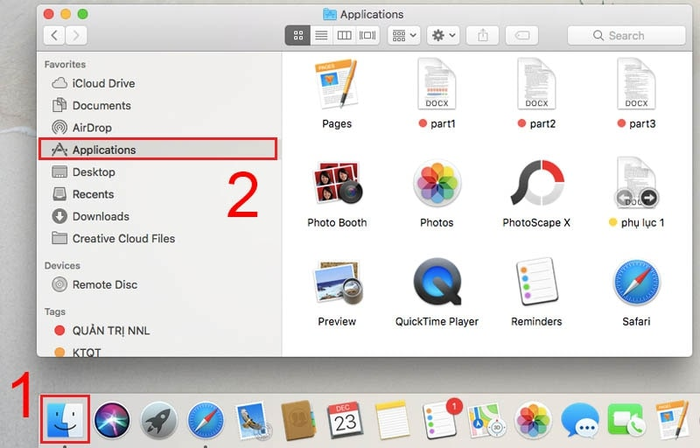700x448 pixels.
Task: Launch QuickTime Player from Applications
Action: point(436,285)
